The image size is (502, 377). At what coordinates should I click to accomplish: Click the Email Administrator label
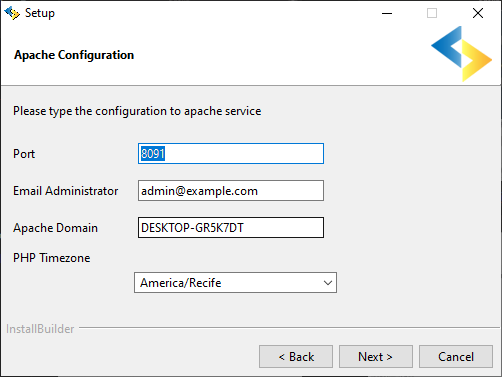click(x=66, y=191)
